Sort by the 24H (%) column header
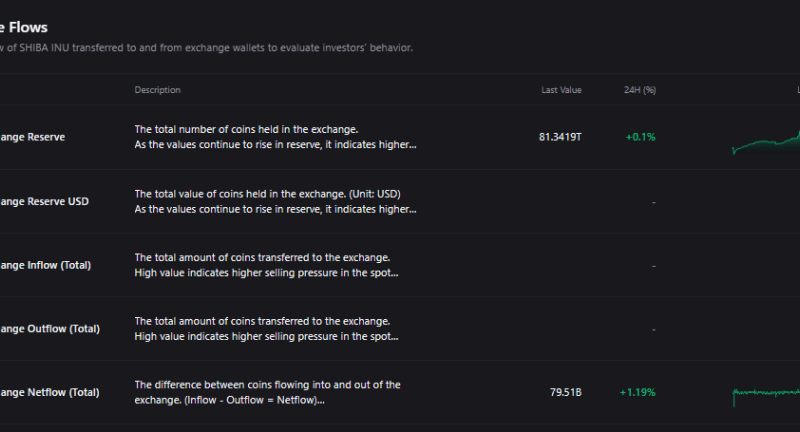Viewport: 800px width, 432px height. [x=638, y=90]
